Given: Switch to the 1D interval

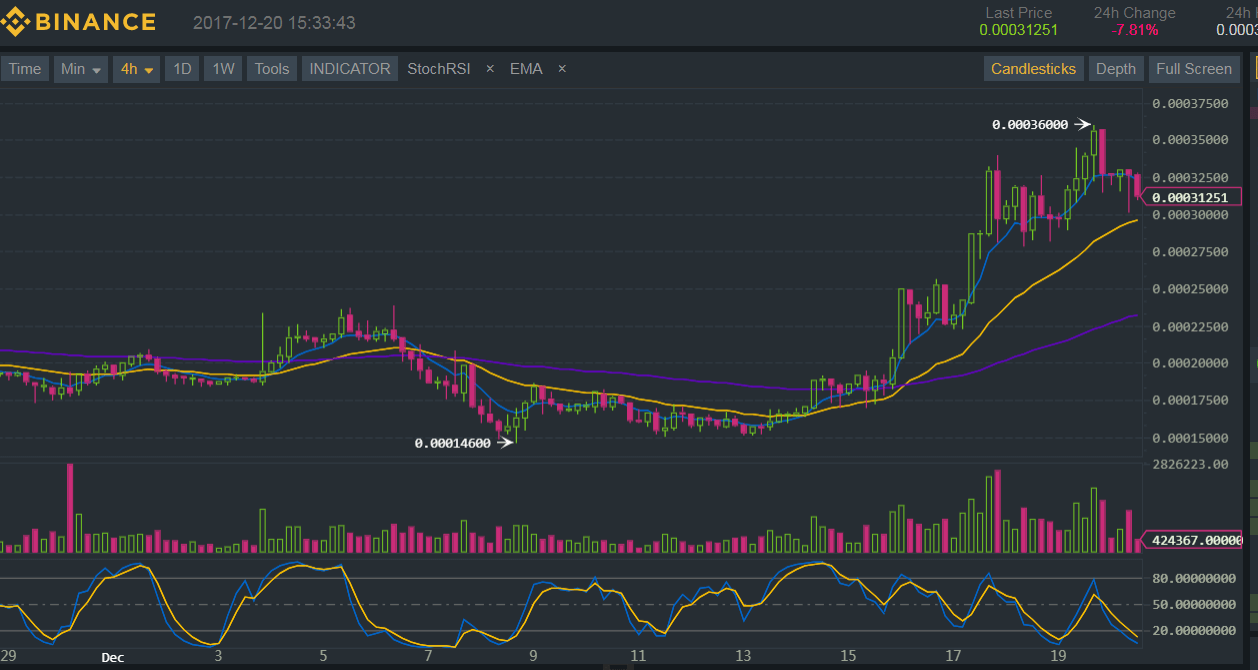Looking at the screenshot, I should coord(182,69).
